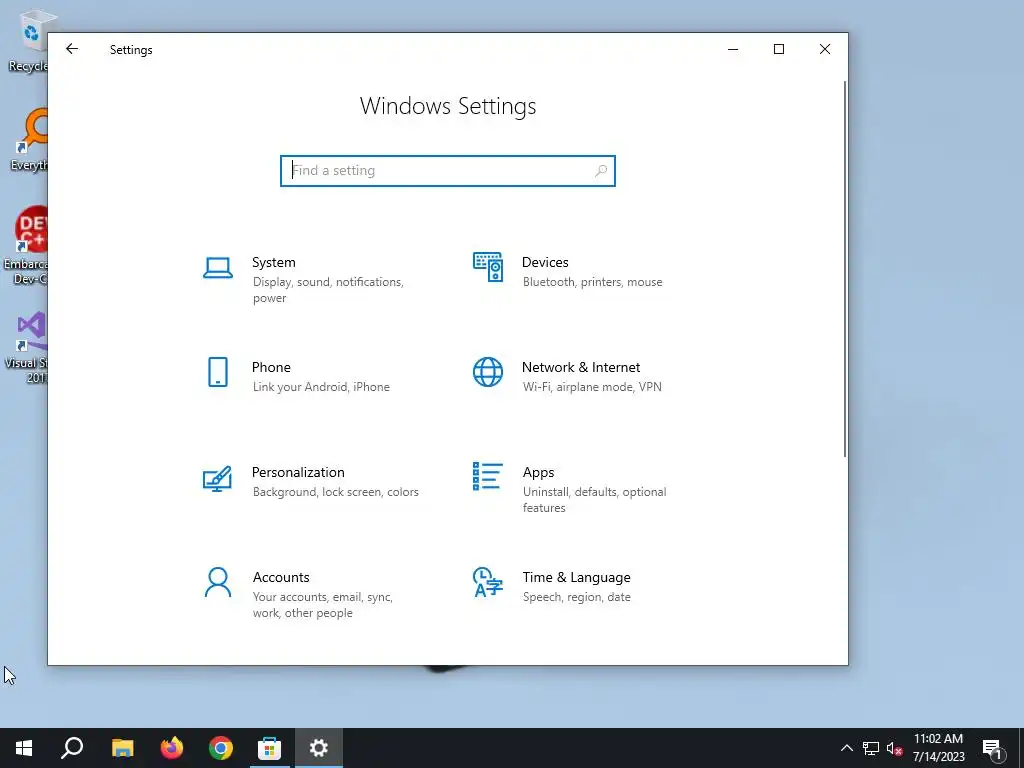Image resolution: width=1024 pixels, height=768 pixels.
Task: Click the Time & Language icon
Action: (x=488, y=582)
